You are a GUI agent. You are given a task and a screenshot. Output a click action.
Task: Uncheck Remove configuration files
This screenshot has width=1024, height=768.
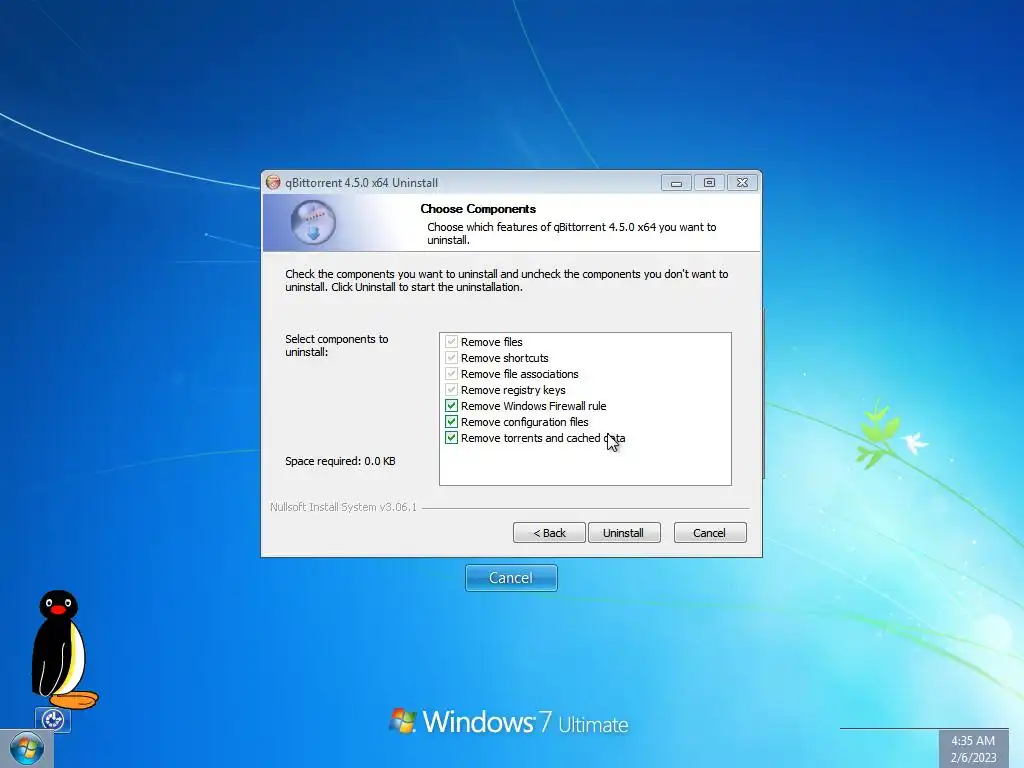451,422
